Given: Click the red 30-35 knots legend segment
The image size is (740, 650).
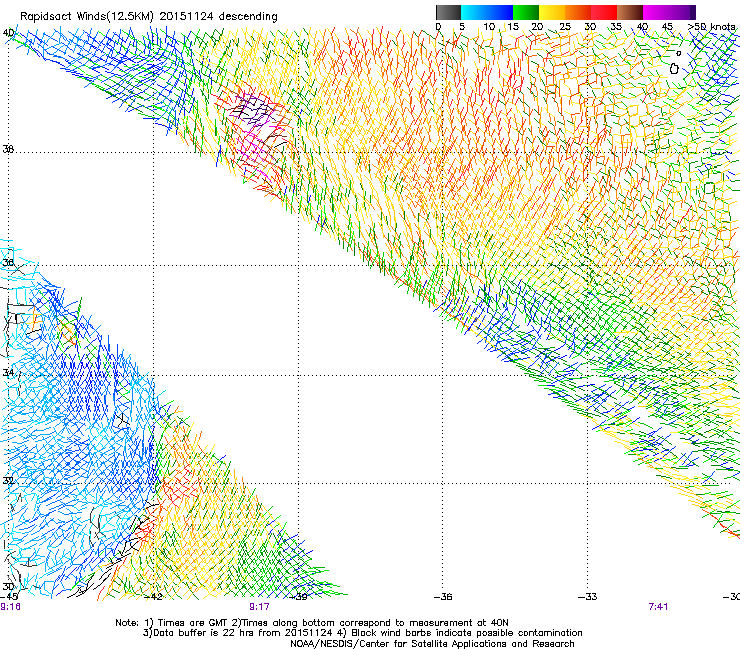Looking at the screenshot, I should coord(604,12).
